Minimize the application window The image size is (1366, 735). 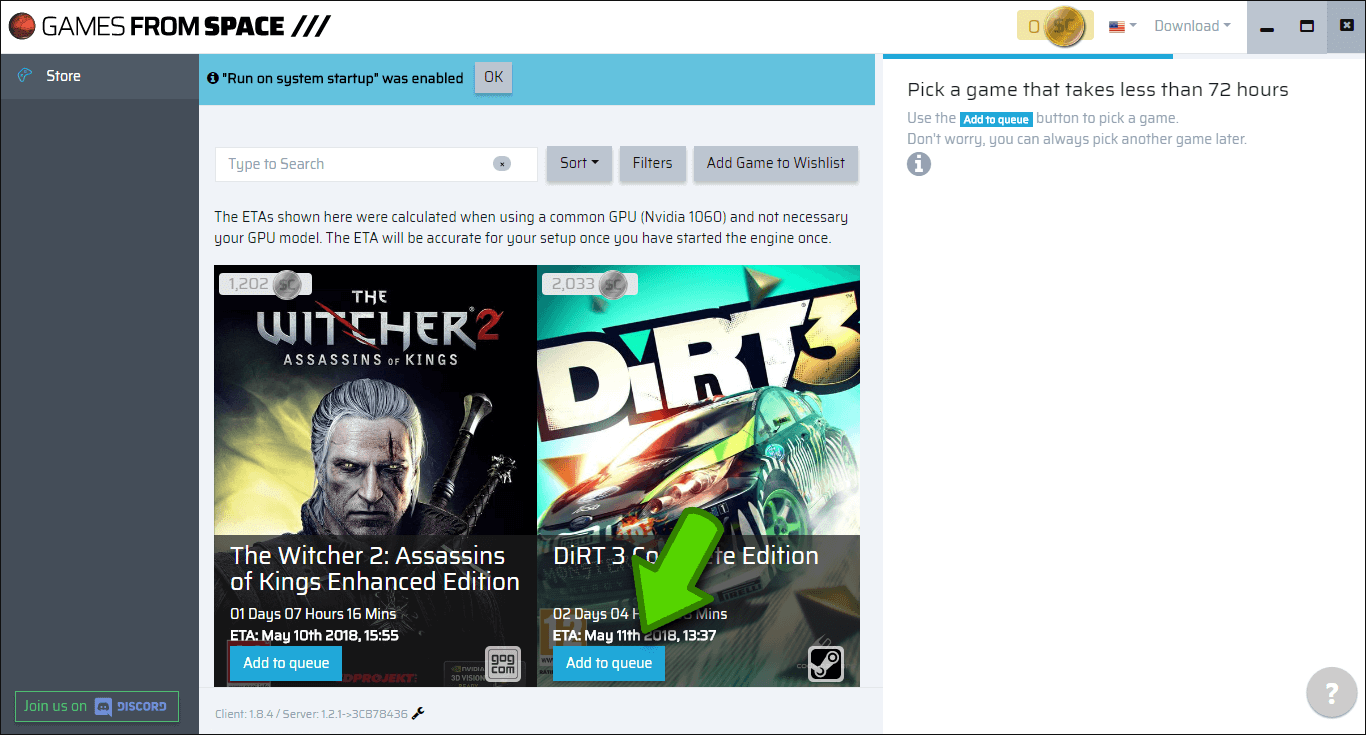[x=1267, y=27]
